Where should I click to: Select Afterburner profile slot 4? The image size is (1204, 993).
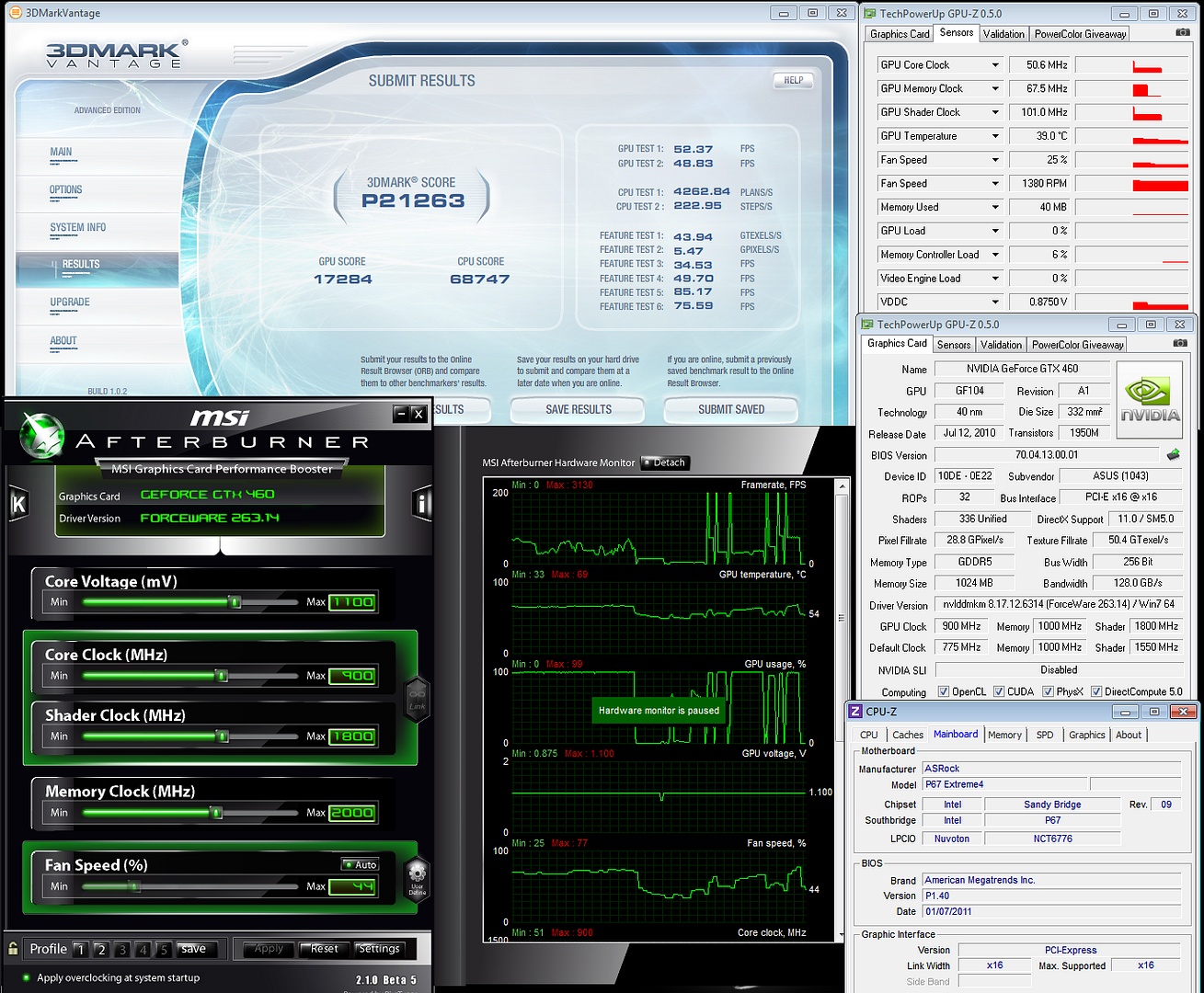tap(143, 950)
